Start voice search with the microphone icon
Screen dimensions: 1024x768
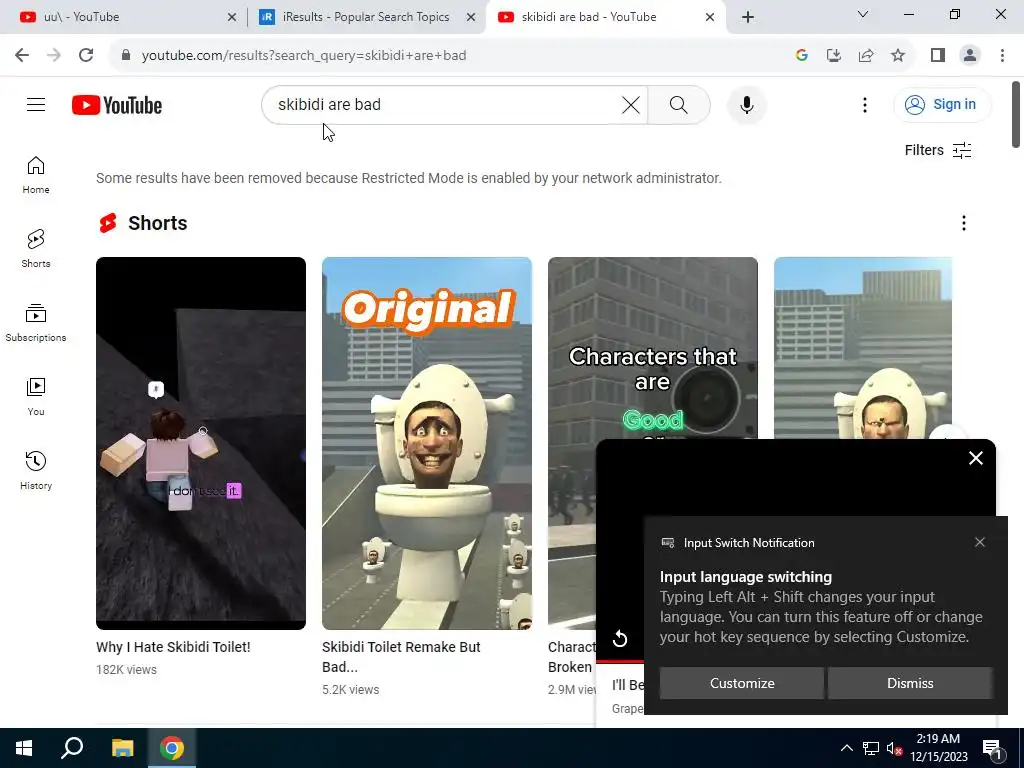(746, 104)
